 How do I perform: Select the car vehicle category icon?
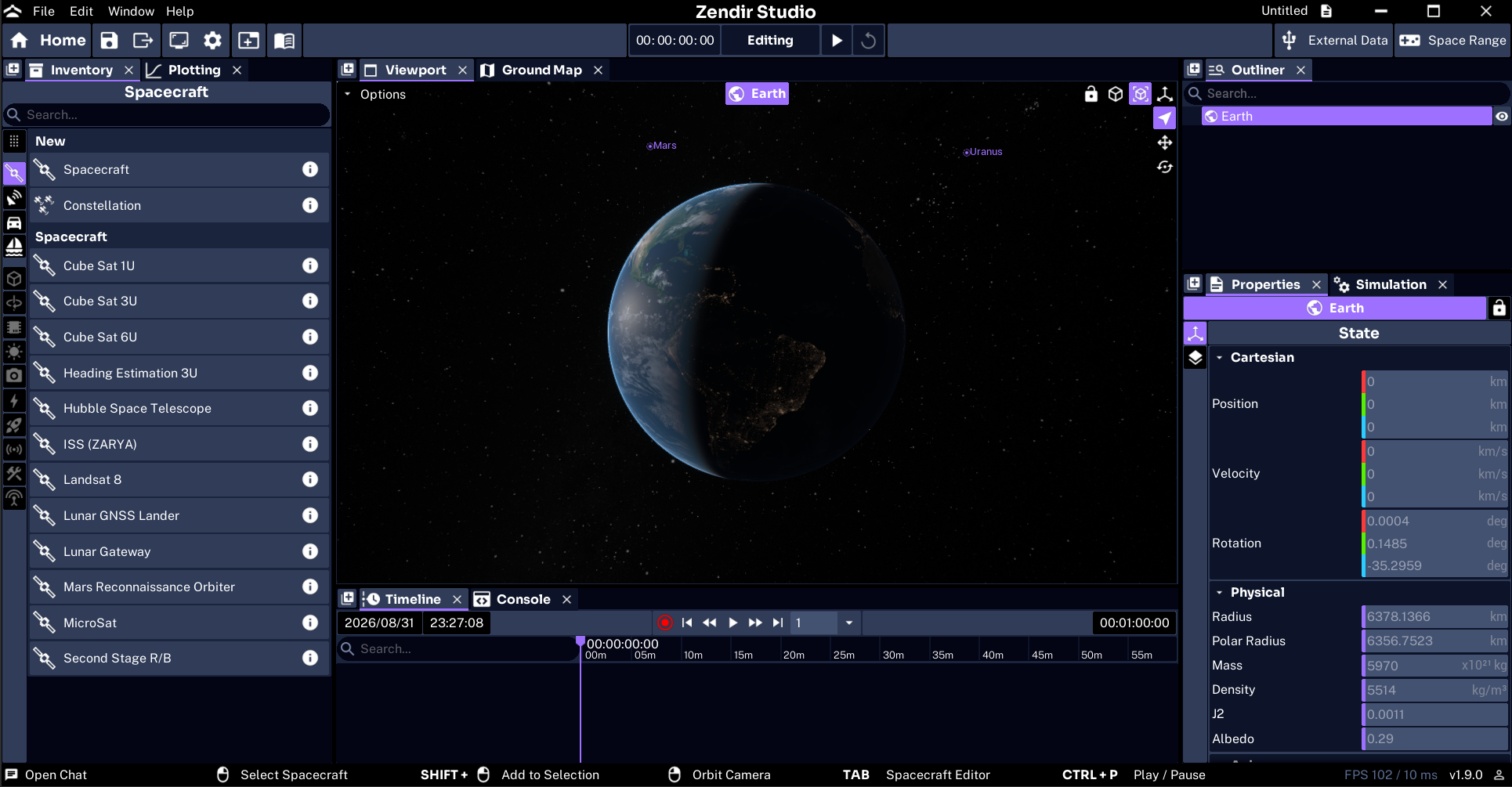click(x=14, y=223)
